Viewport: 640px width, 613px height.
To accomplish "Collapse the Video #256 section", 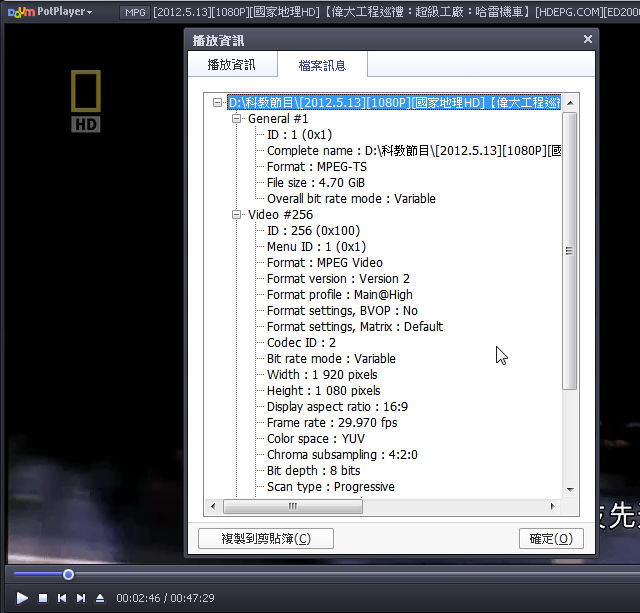I will coord(236,214).
